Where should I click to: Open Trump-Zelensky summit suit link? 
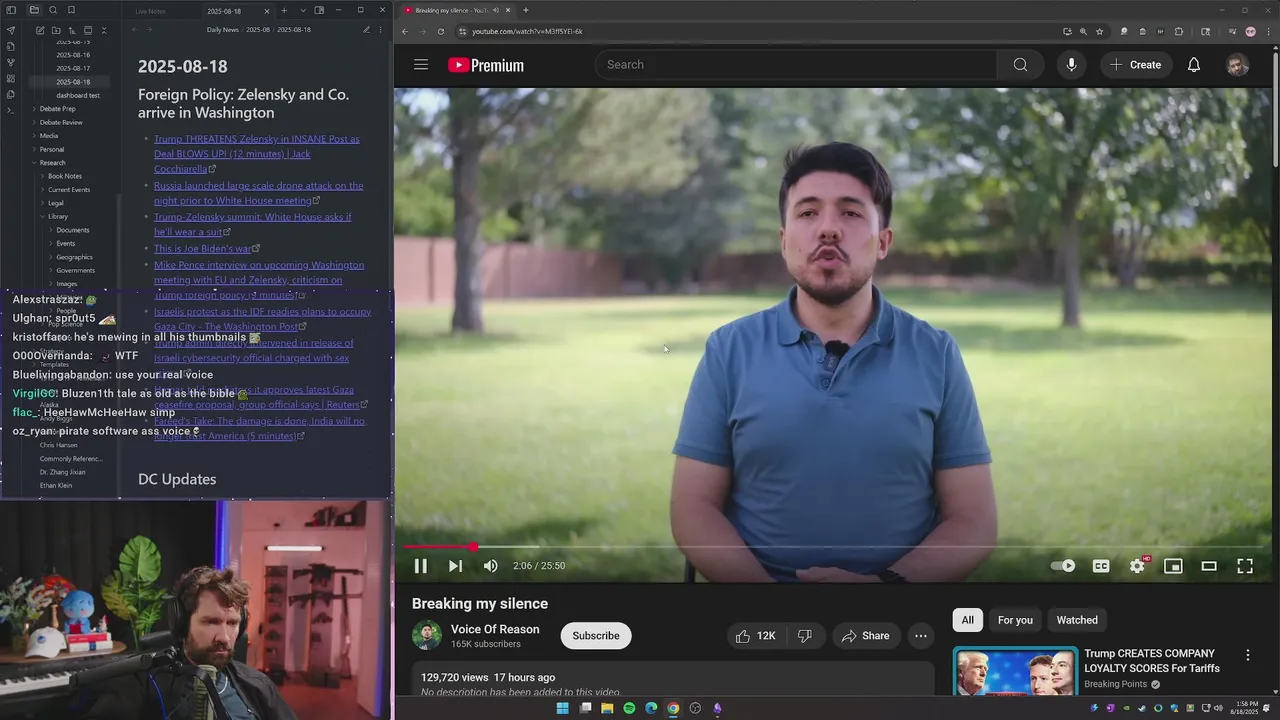(x=253, y=224)
